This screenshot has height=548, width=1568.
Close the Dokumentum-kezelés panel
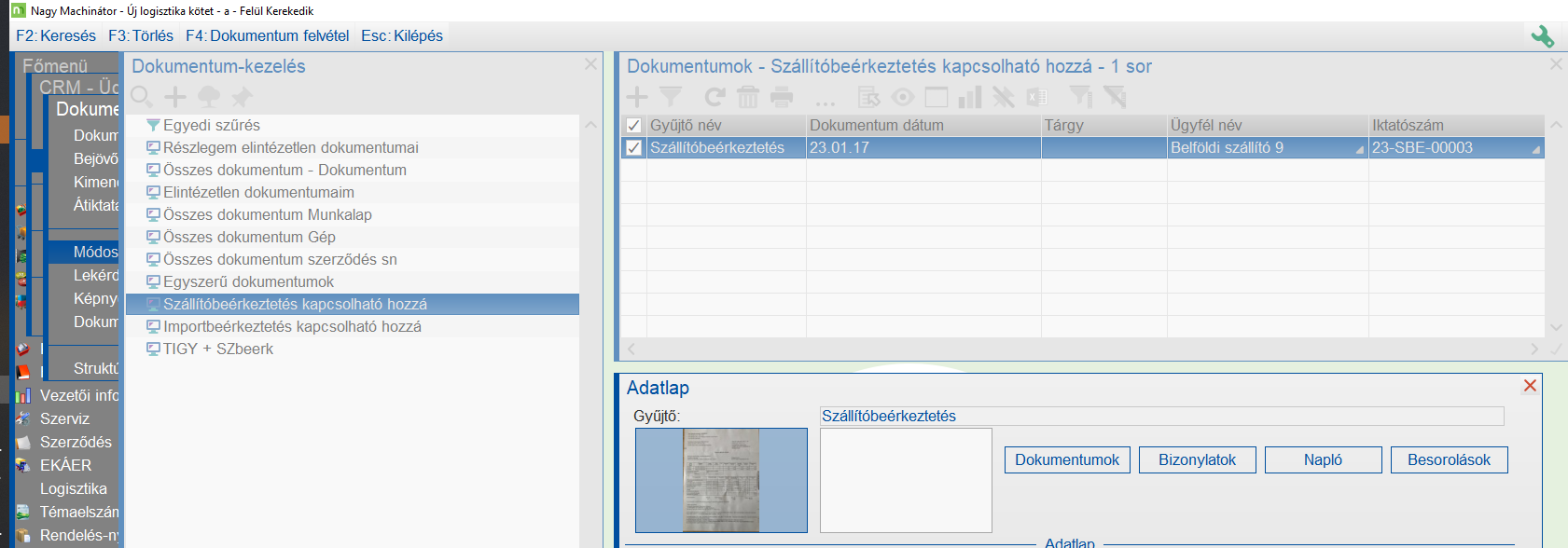(x=590, y=64)
